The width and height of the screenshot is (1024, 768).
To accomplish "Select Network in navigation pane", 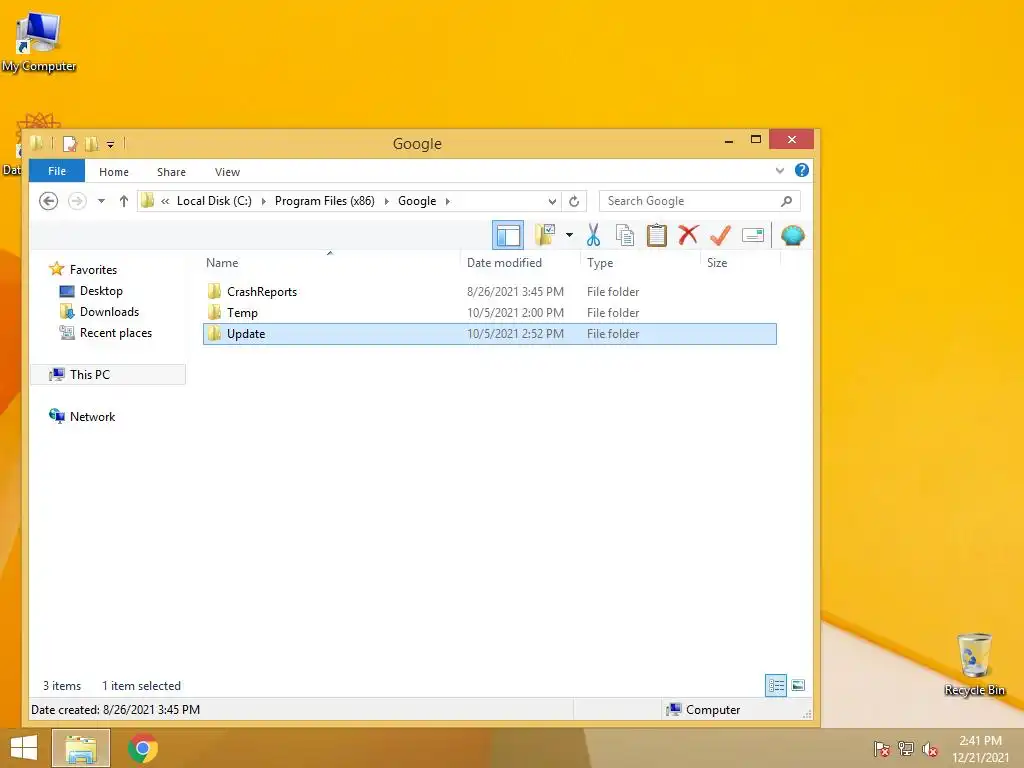I will 92,417.
